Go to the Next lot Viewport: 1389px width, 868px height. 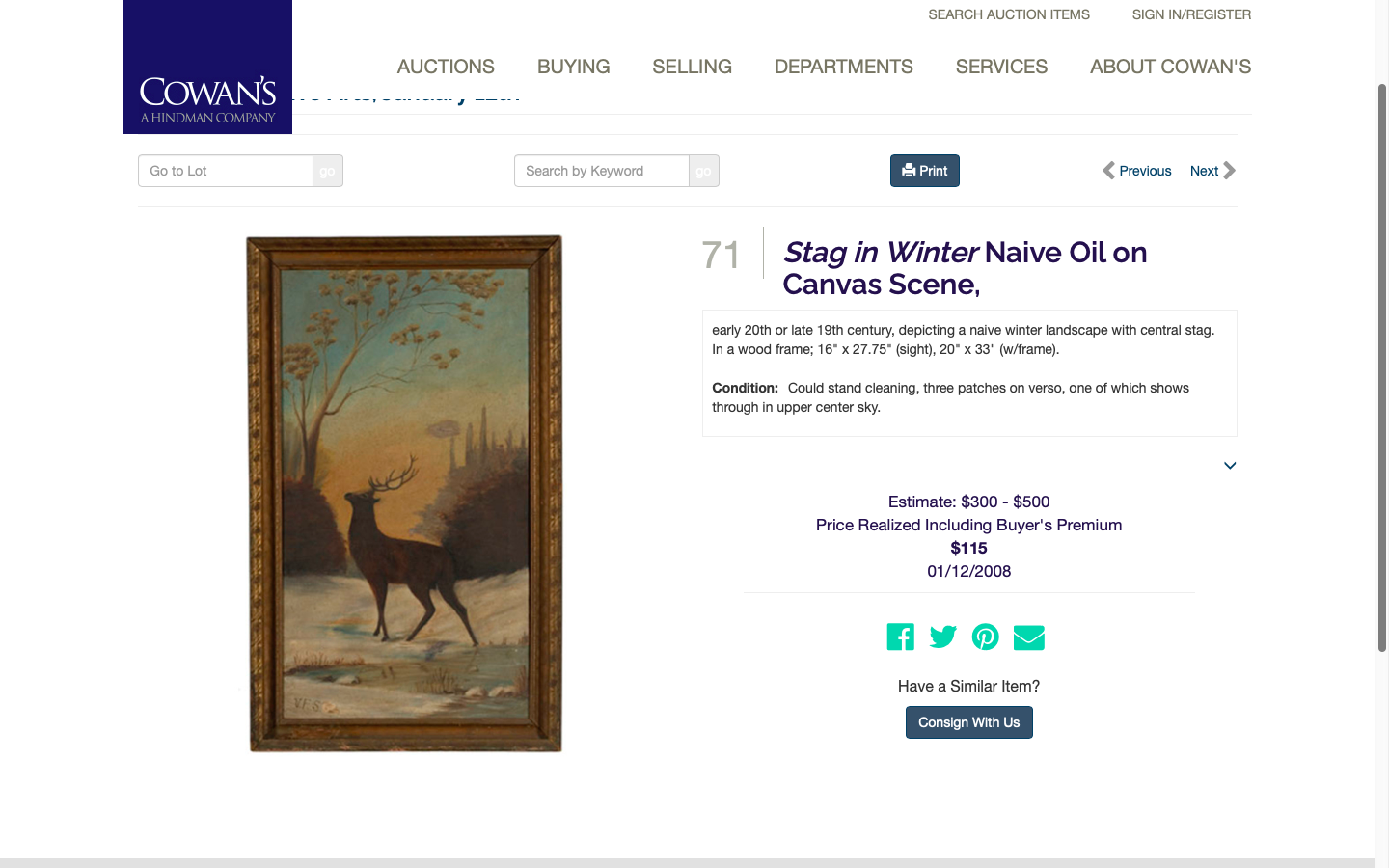[1212, 171]
